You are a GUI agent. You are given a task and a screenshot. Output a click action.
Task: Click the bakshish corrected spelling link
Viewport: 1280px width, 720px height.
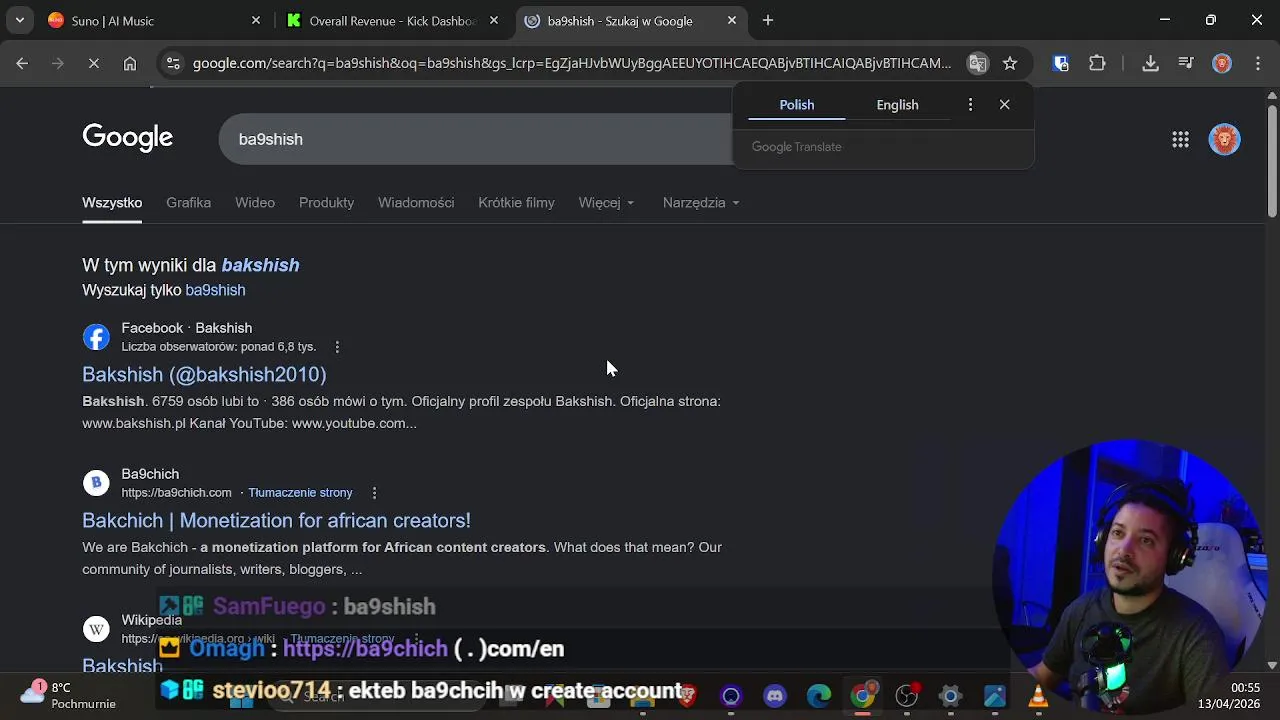260,265
